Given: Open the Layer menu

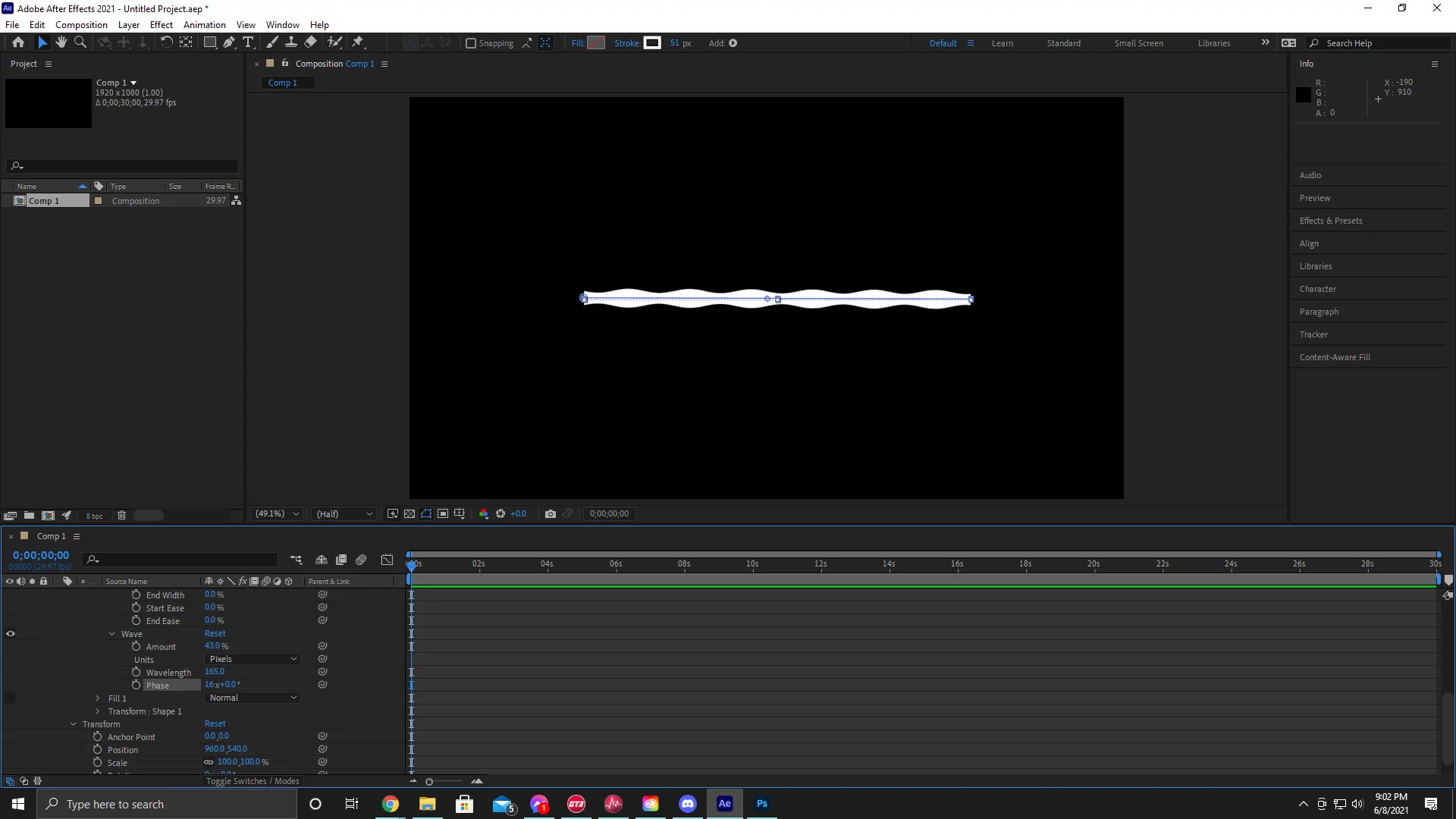Looking at the screenshot, I should coord(129,24).
